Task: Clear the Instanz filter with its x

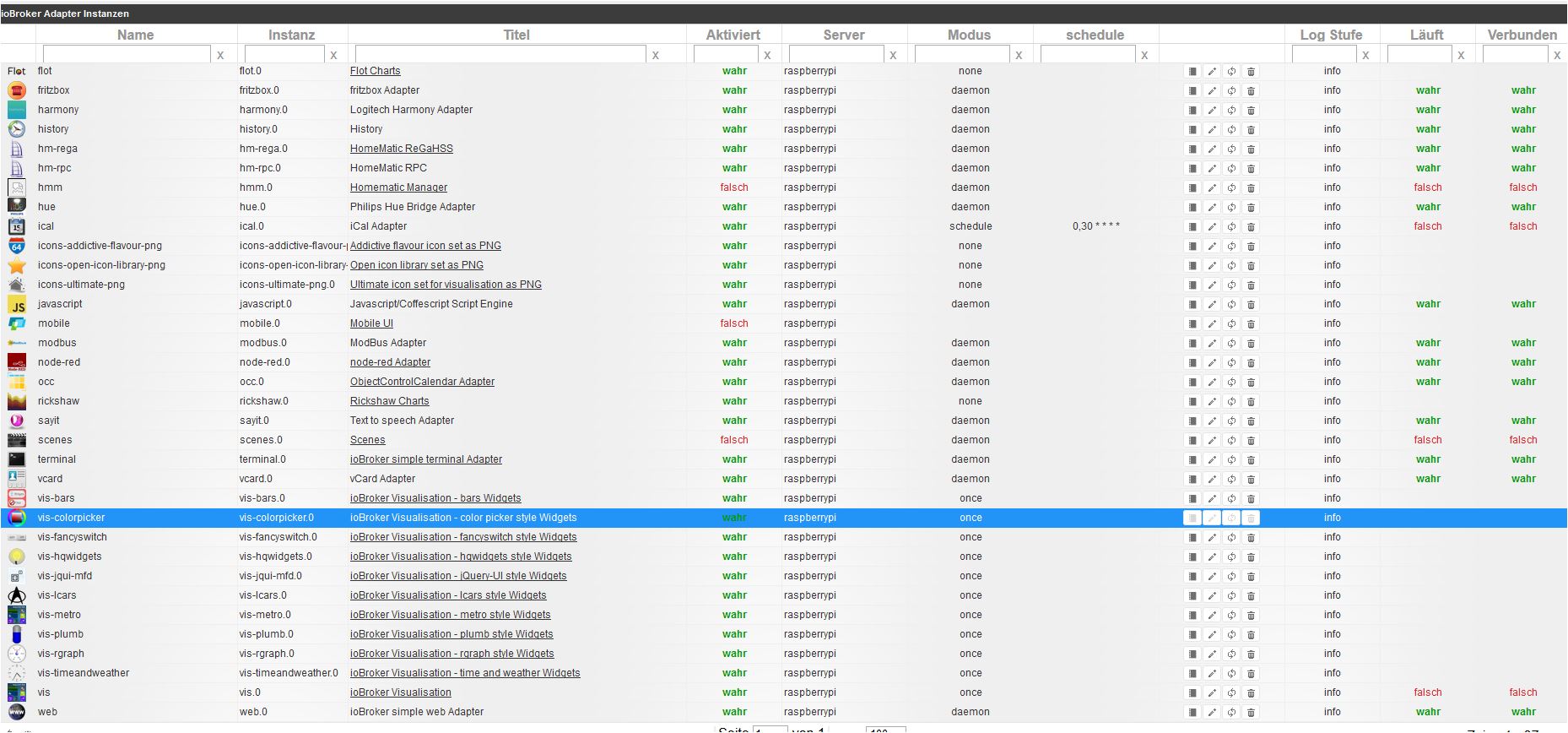Action: pos(334,55)
